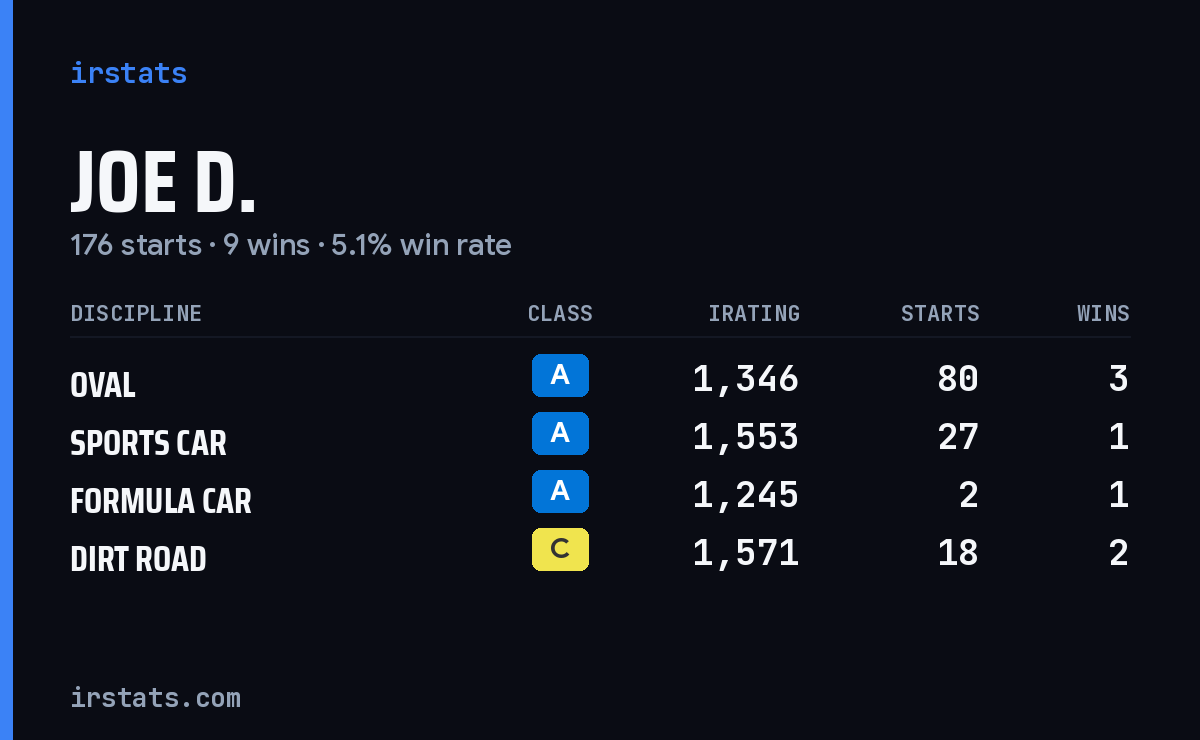Open the irstats.com footer link

pos(155,697)
